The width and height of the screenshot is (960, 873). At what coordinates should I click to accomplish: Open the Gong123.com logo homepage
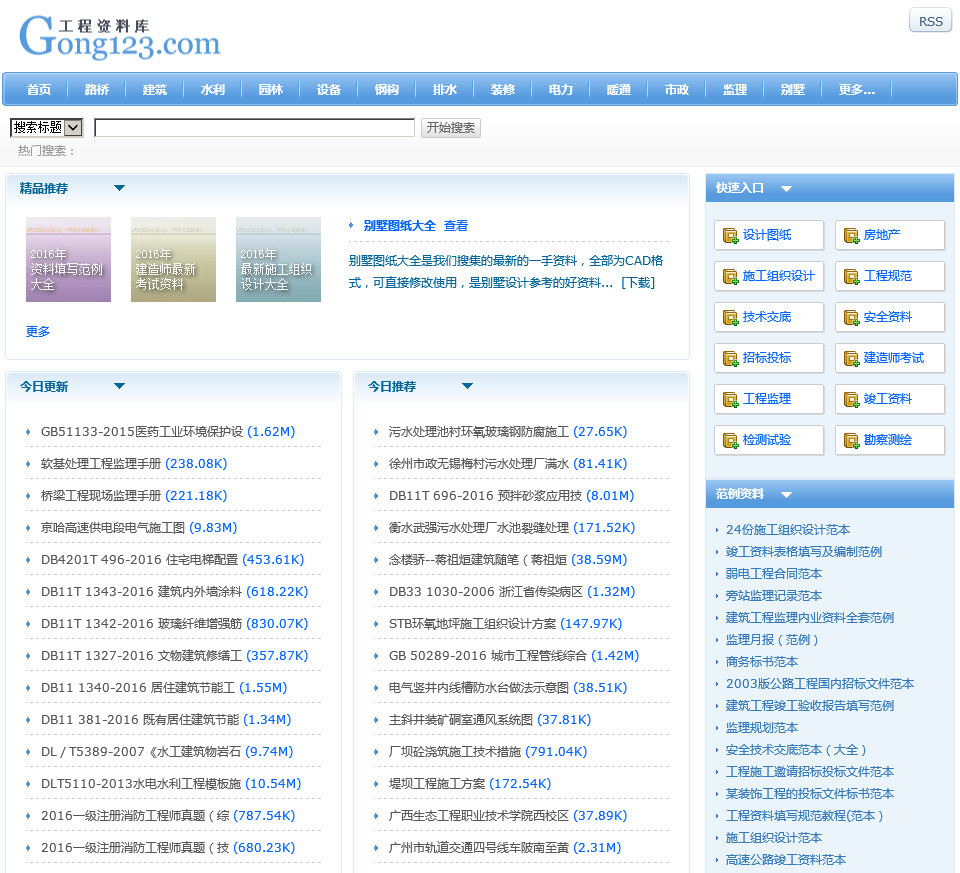(x=120, y=37)
